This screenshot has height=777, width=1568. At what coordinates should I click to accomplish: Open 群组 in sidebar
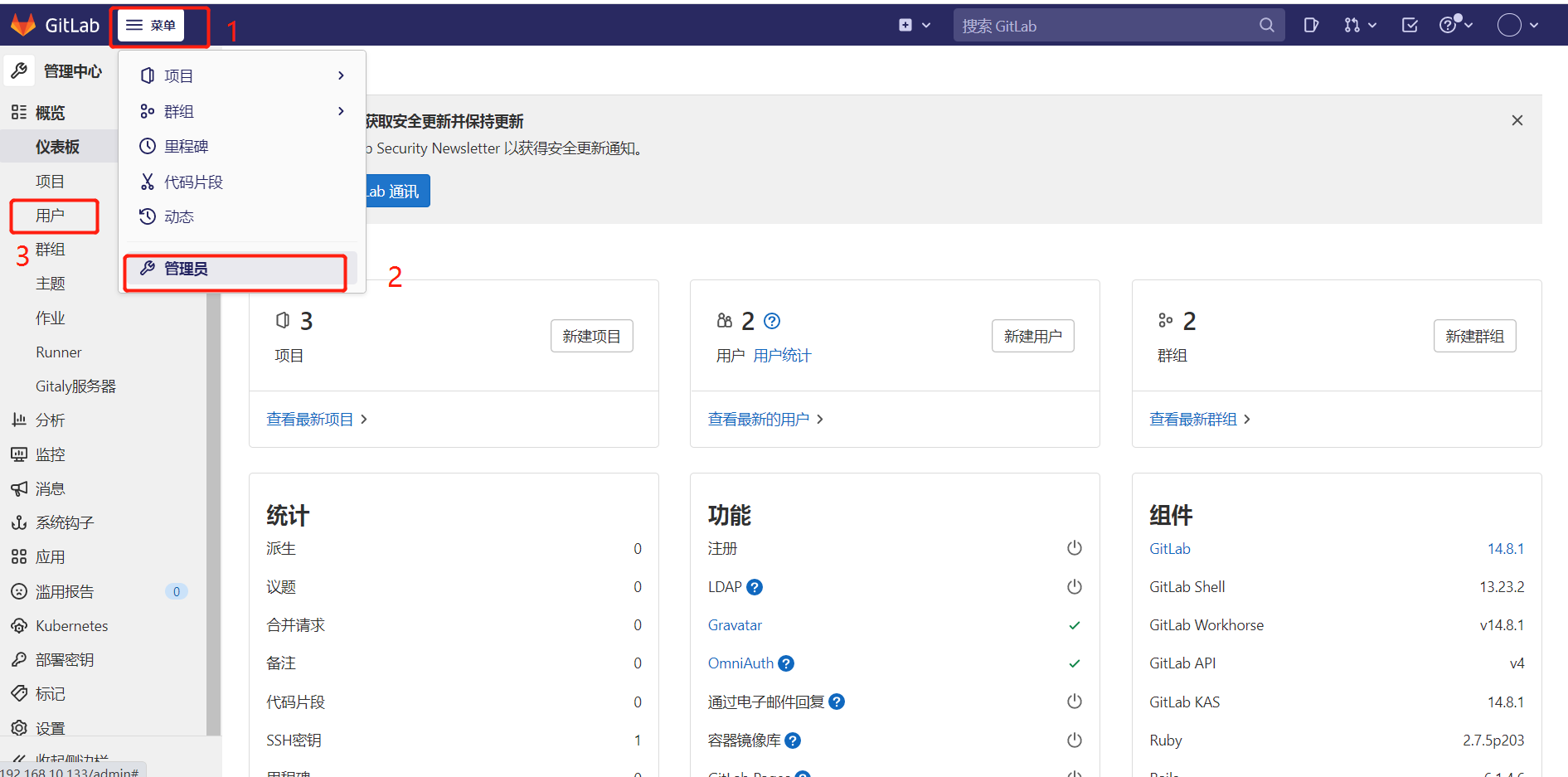tap(51, 250)
